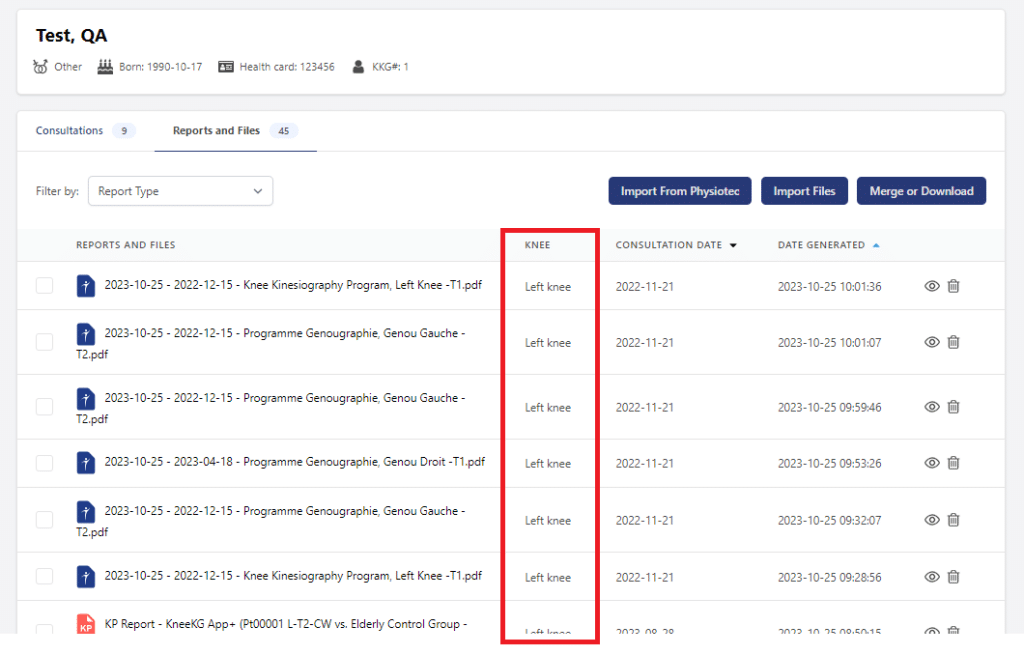Click the Merge or Download button
The width and height of the screenshot is (1024, 655).
click(x=921, y=191)
